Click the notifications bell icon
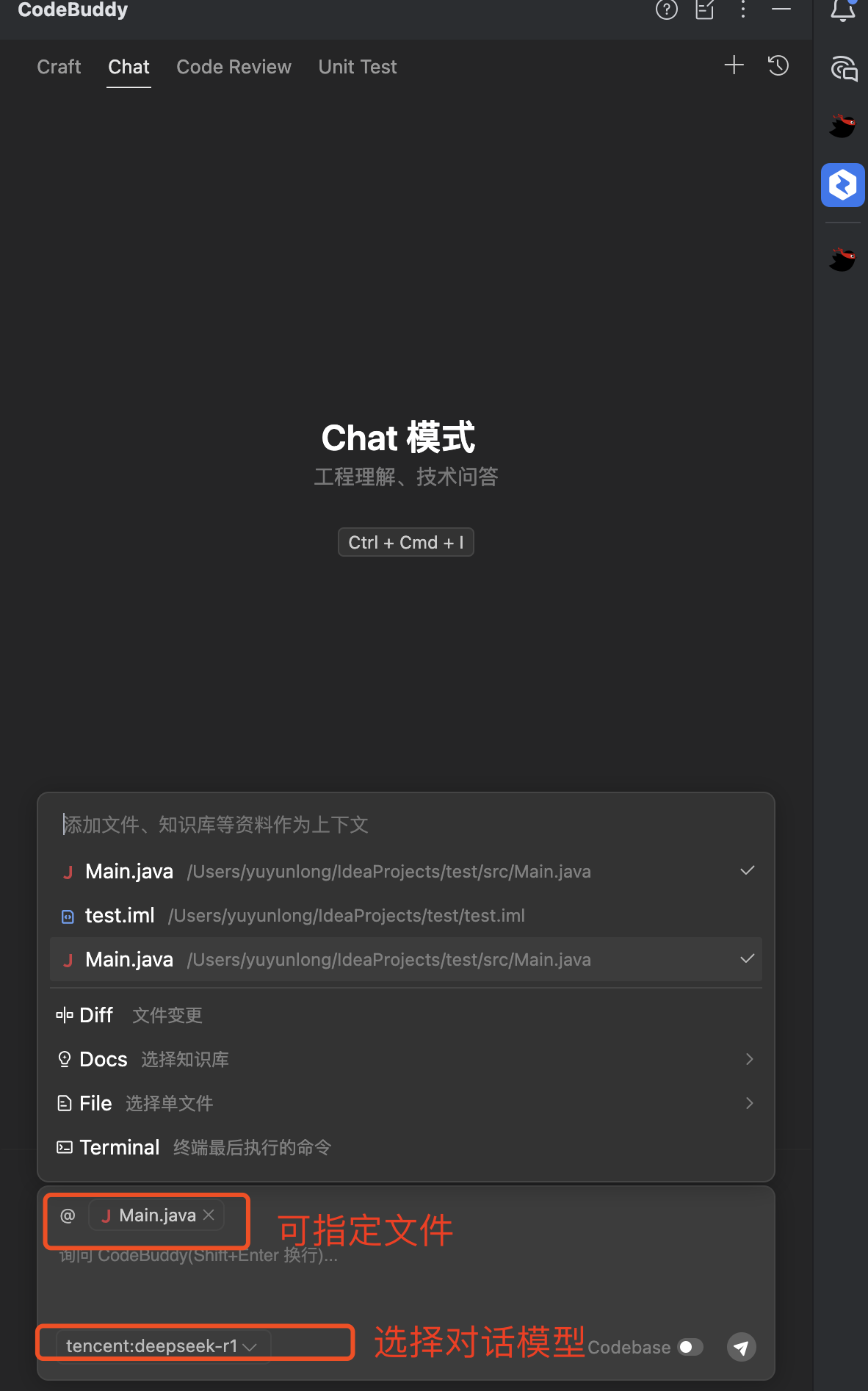This screenshot has width=868, height=1391. click(843, 10)
